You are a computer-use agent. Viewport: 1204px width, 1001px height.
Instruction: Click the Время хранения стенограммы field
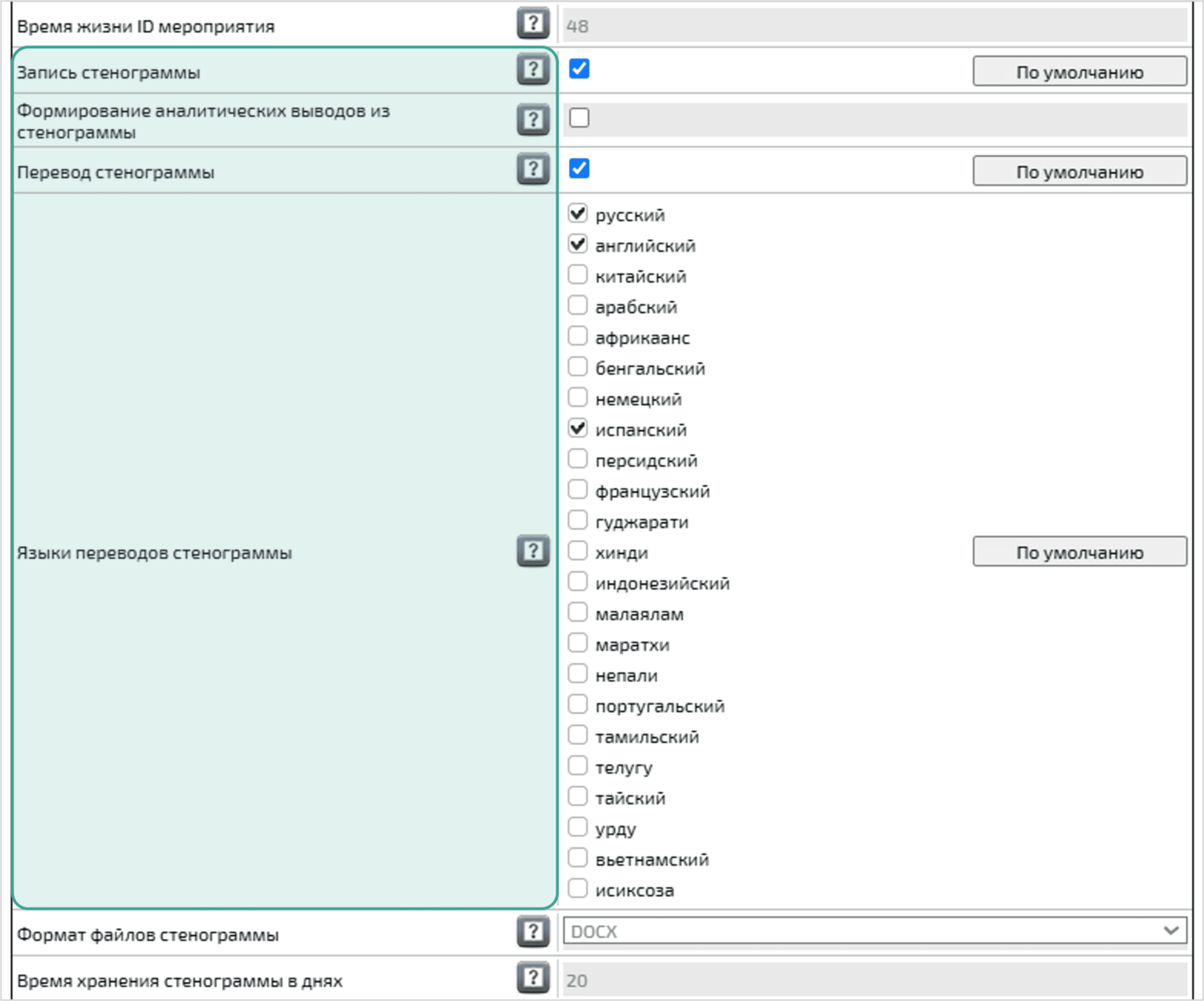(874, 980)
